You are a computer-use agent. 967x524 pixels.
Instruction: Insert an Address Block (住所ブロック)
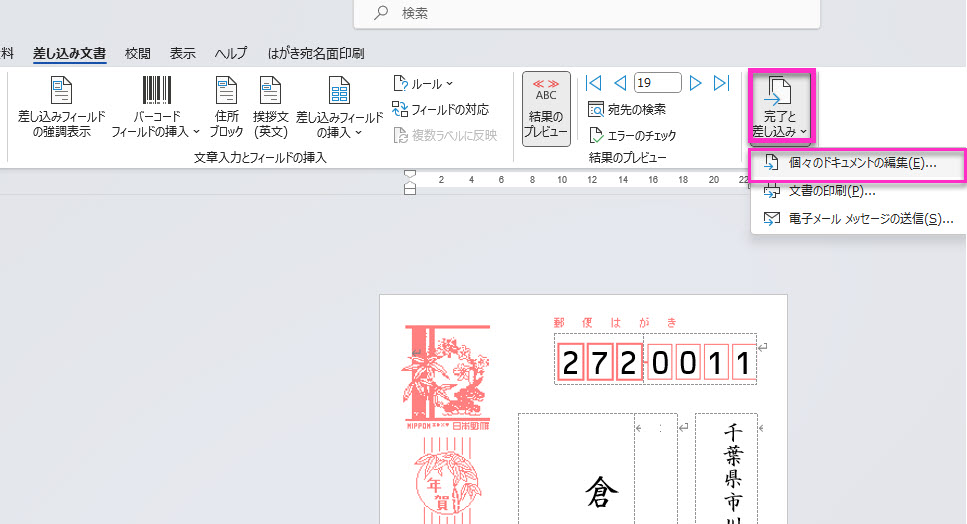tap(226, 107)
